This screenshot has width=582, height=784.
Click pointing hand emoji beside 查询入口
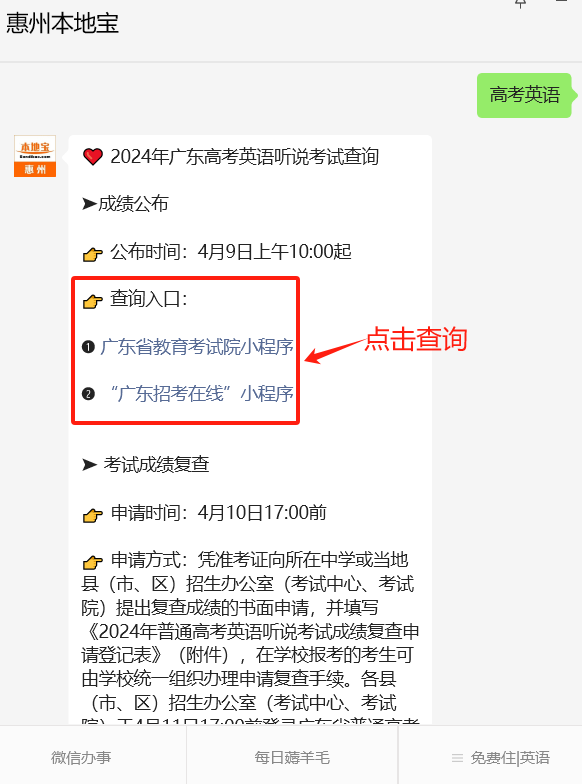(92, 301)
